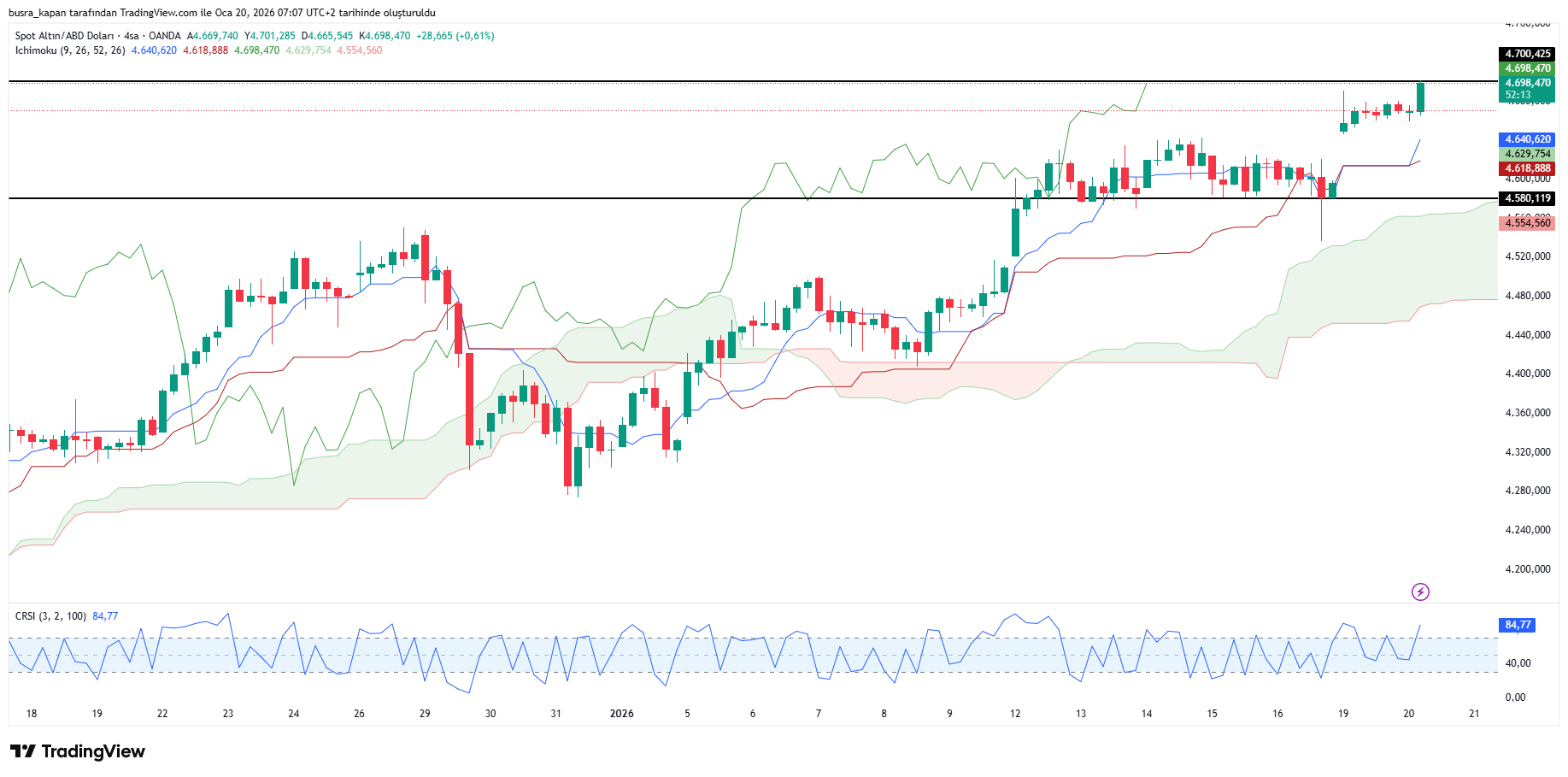Click the black 4.700,425 price axis label

point(1527,54)
